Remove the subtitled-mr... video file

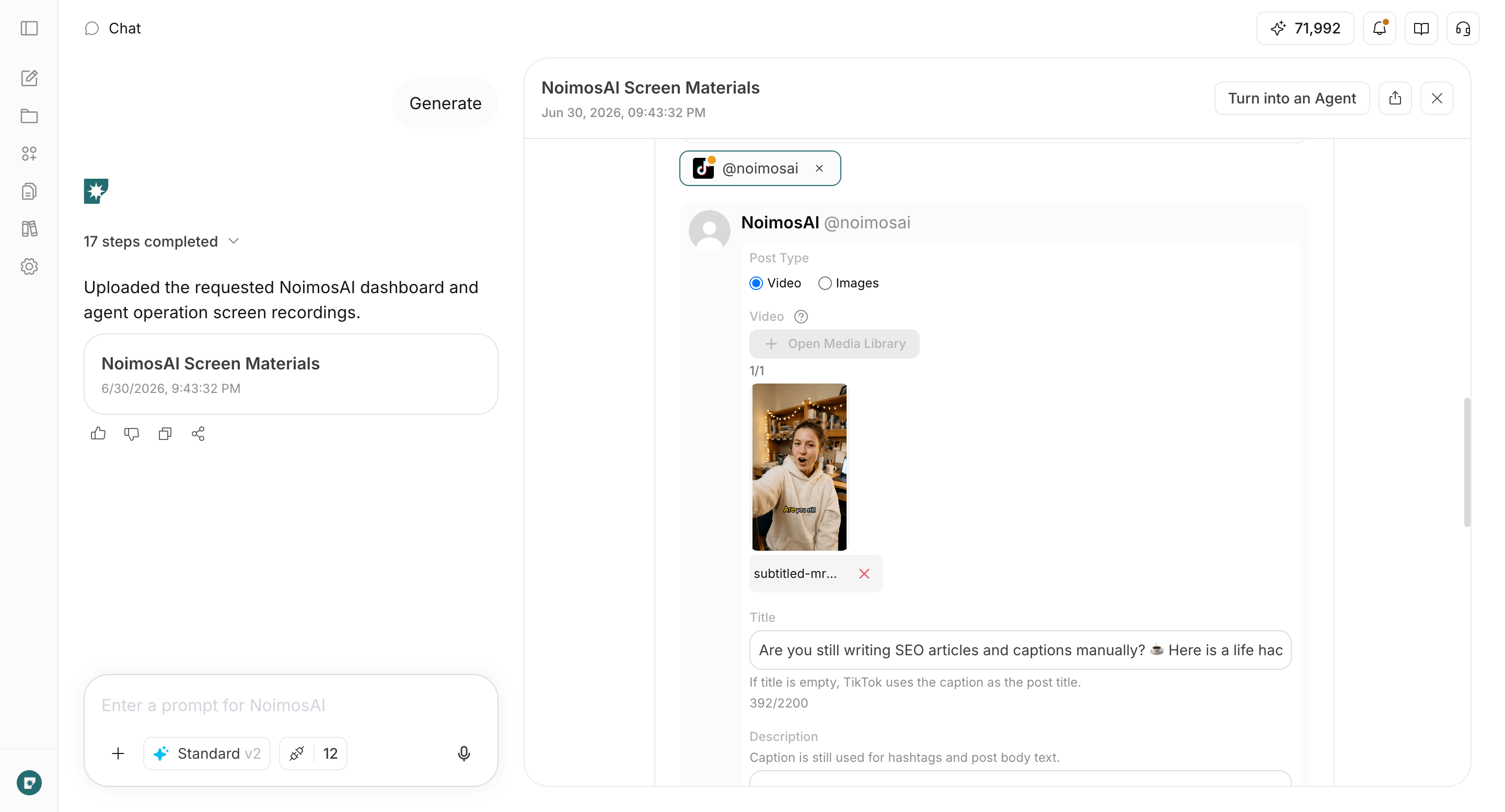[x=864, y=574]
